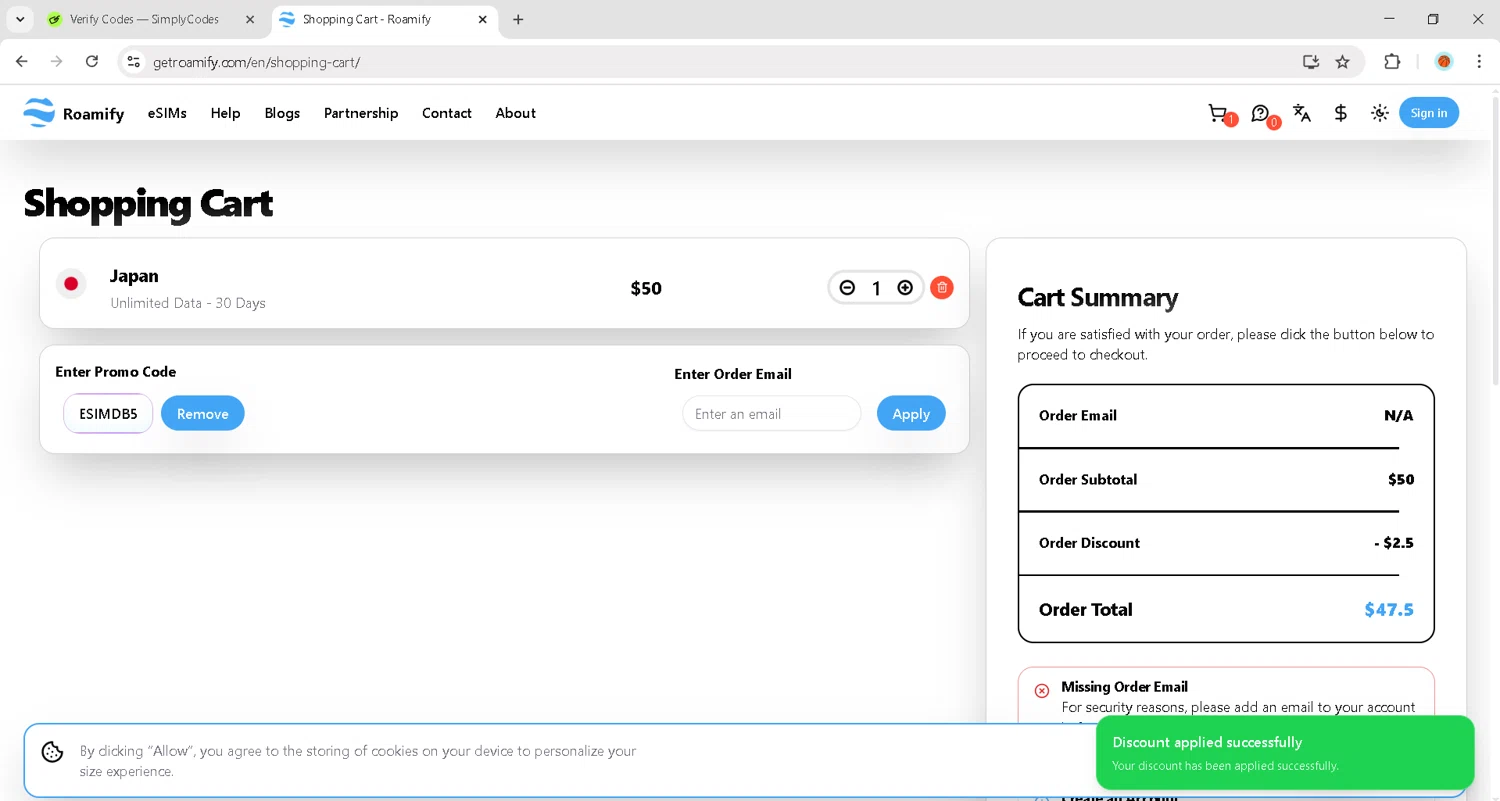This screenshot has width=1500, height=801.
Task: Click the Missing Order Email error icon
Action: click(1042, 690)
